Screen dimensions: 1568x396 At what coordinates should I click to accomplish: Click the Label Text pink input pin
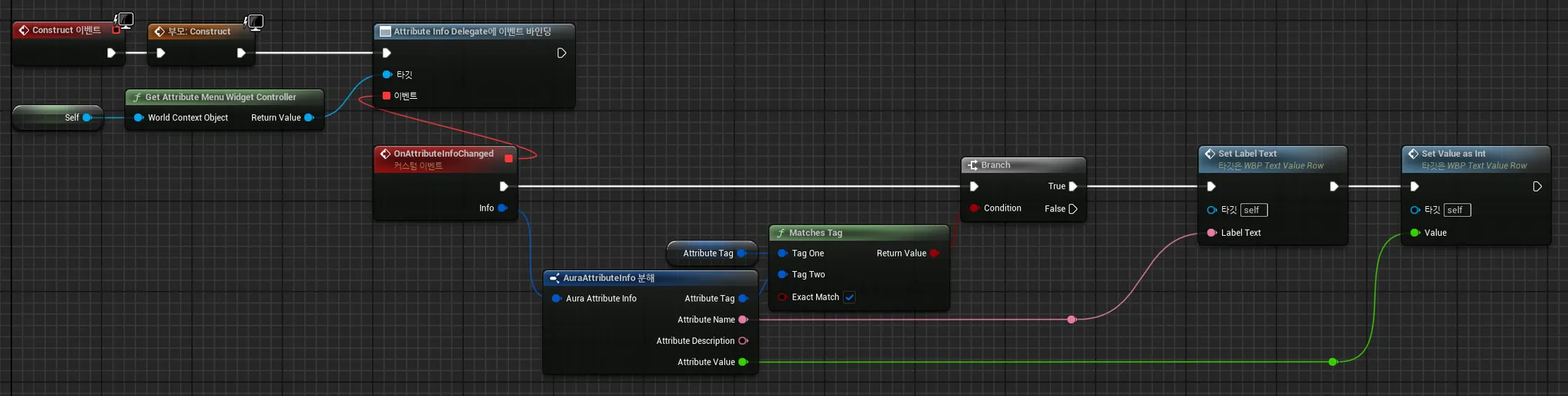pos(1212,233)
